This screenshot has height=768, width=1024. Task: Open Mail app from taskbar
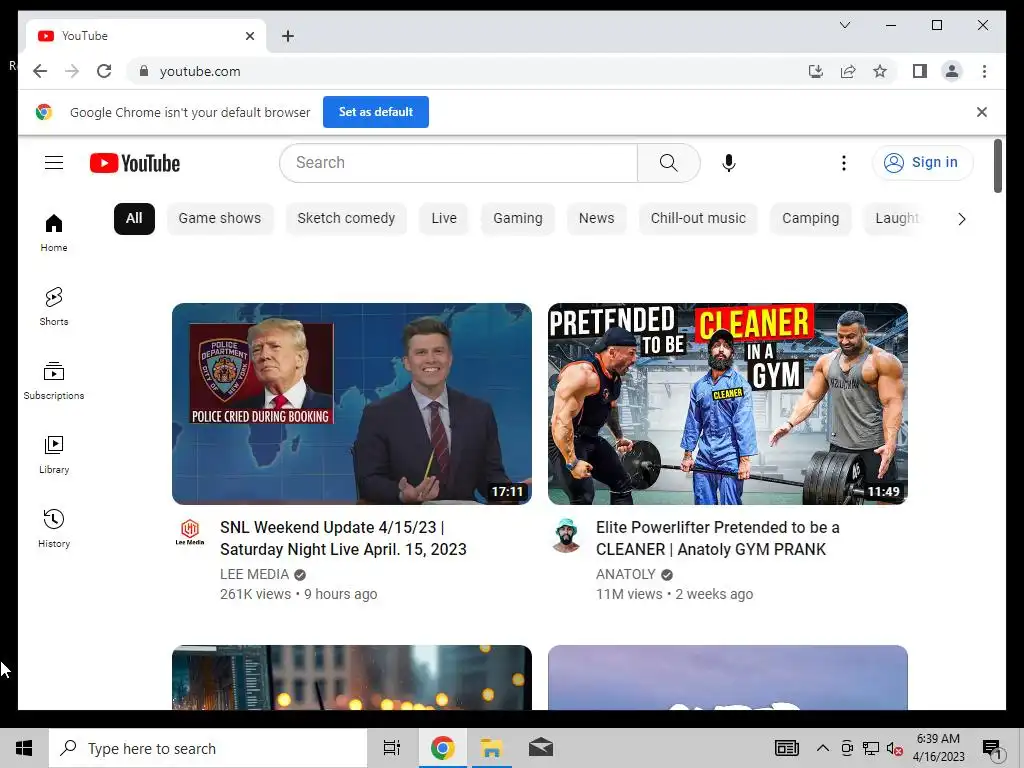[541, 748]
